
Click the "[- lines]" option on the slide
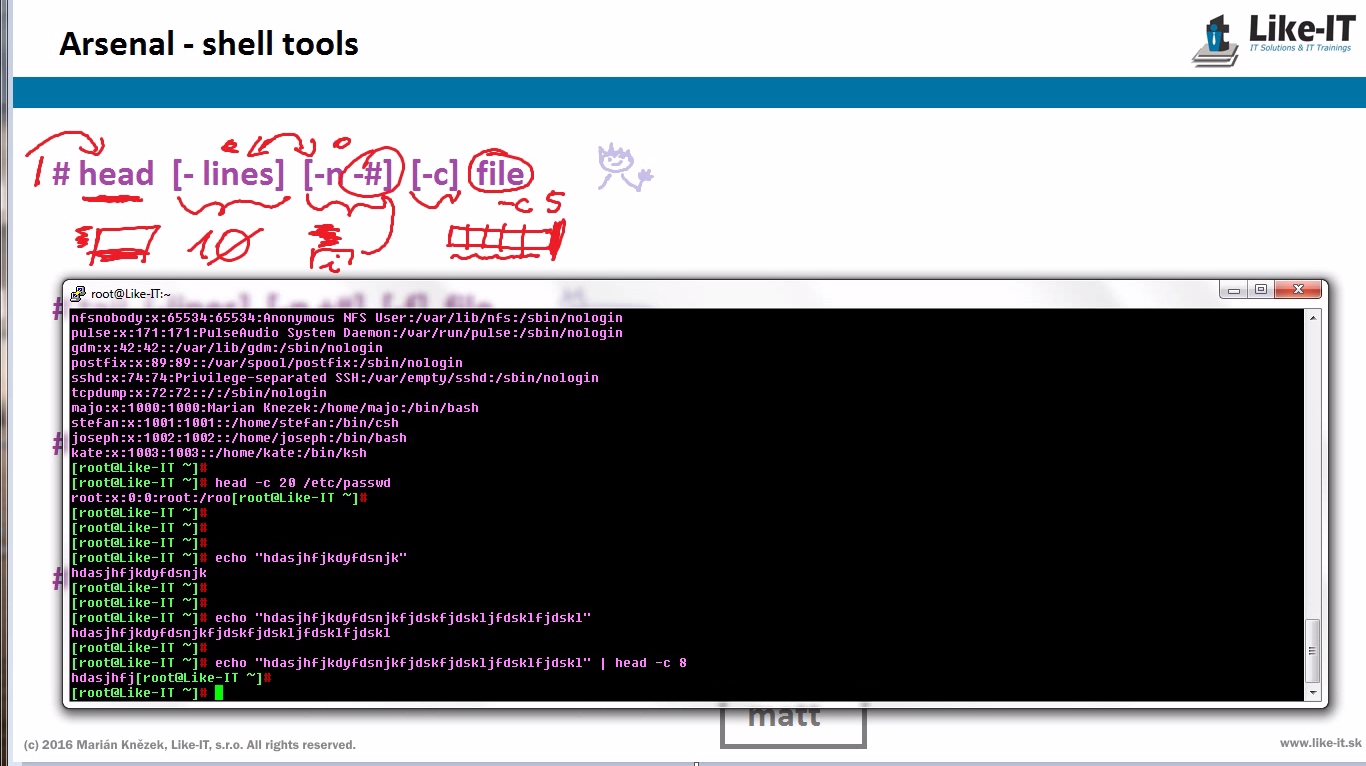coord(228,174)
